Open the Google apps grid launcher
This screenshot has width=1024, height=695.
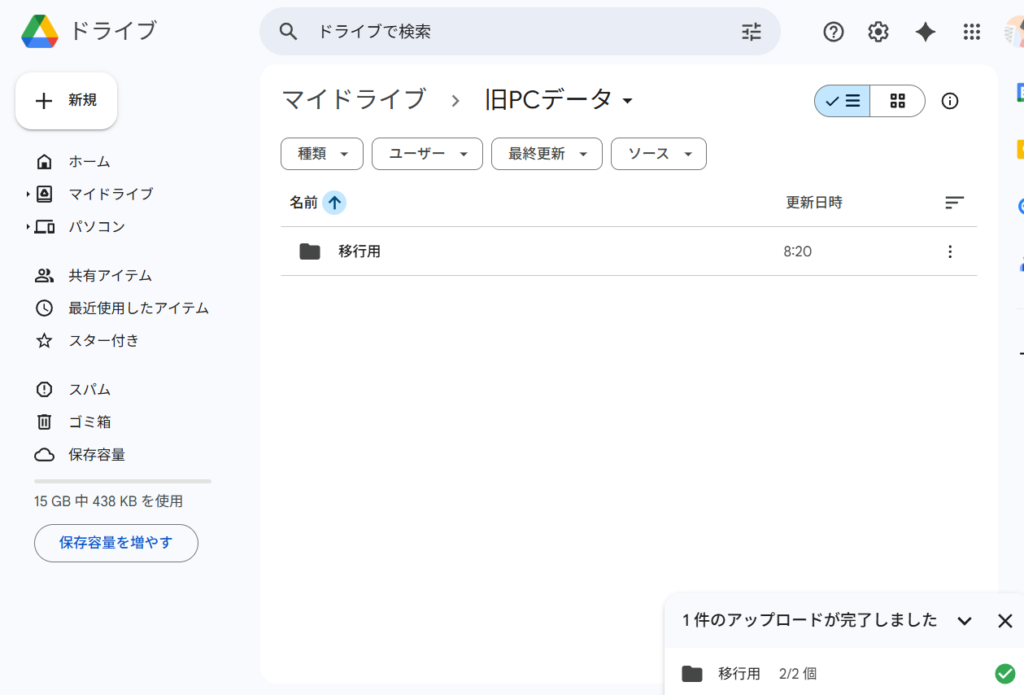pyautogui.click(x=971, y=32)
